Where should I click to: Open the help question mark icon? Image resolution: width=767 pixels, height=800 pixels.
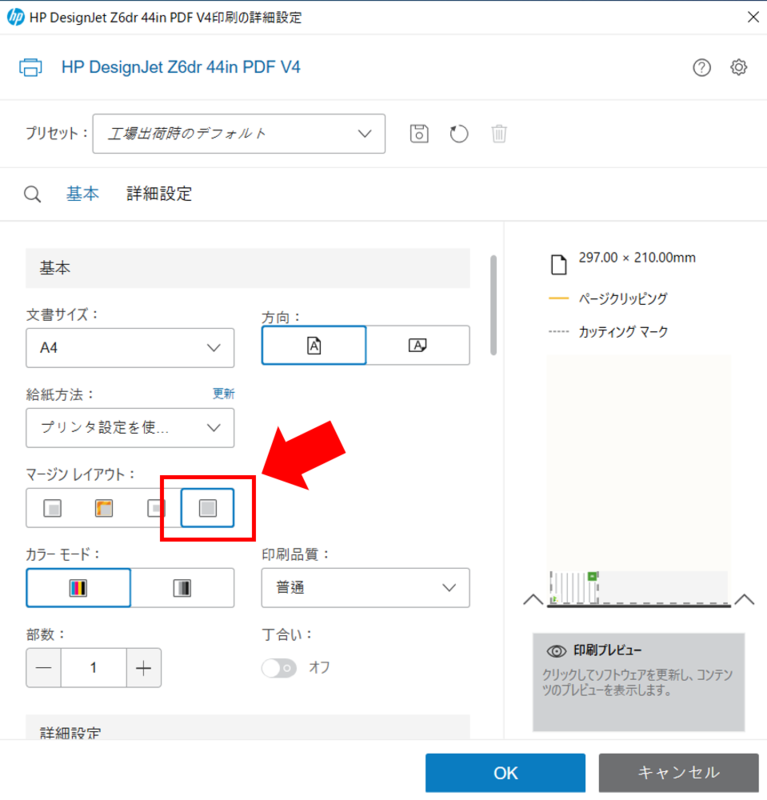(x=702, y=67)
